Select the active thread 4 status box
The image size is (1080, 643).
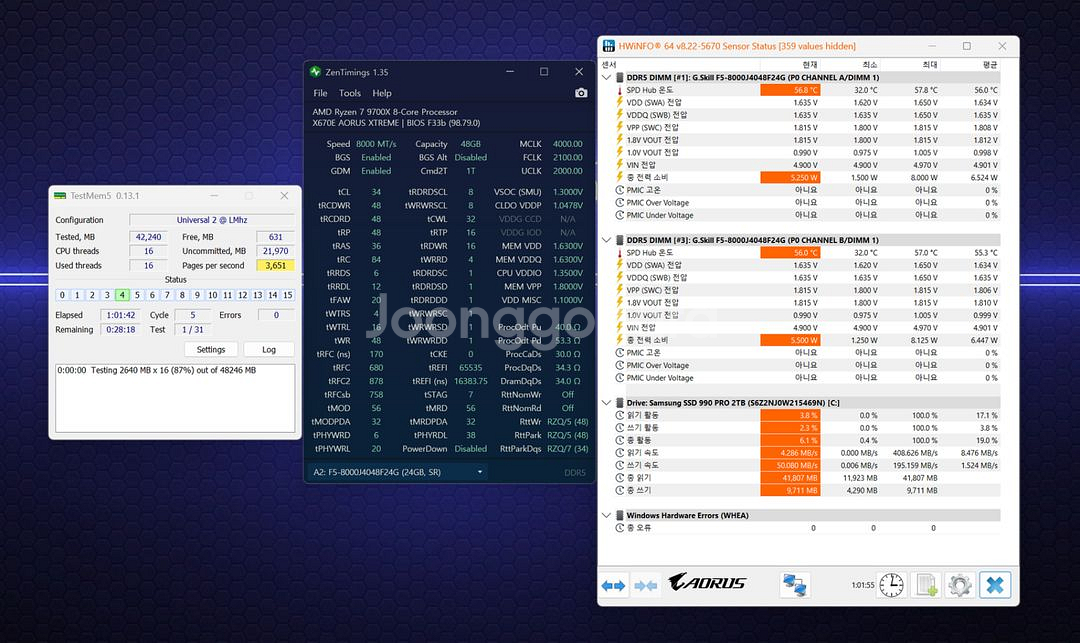click(122, 295)
